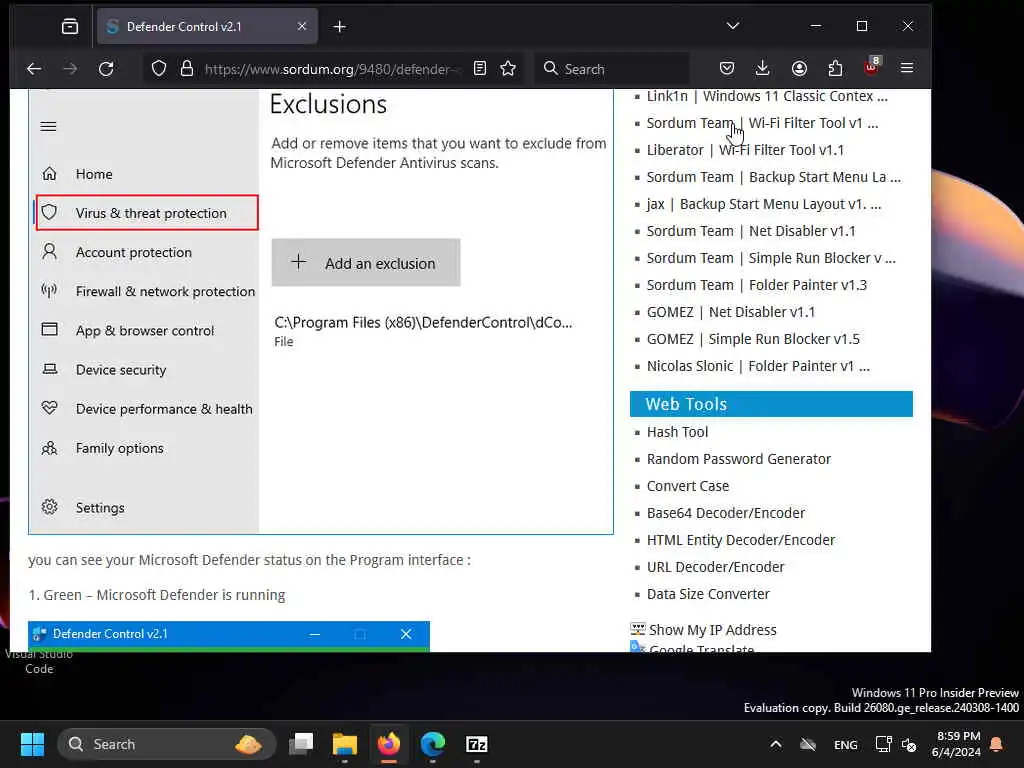Click App & browser control
This screenshot has width=1024, height=768.
click(x=145, y=331)
